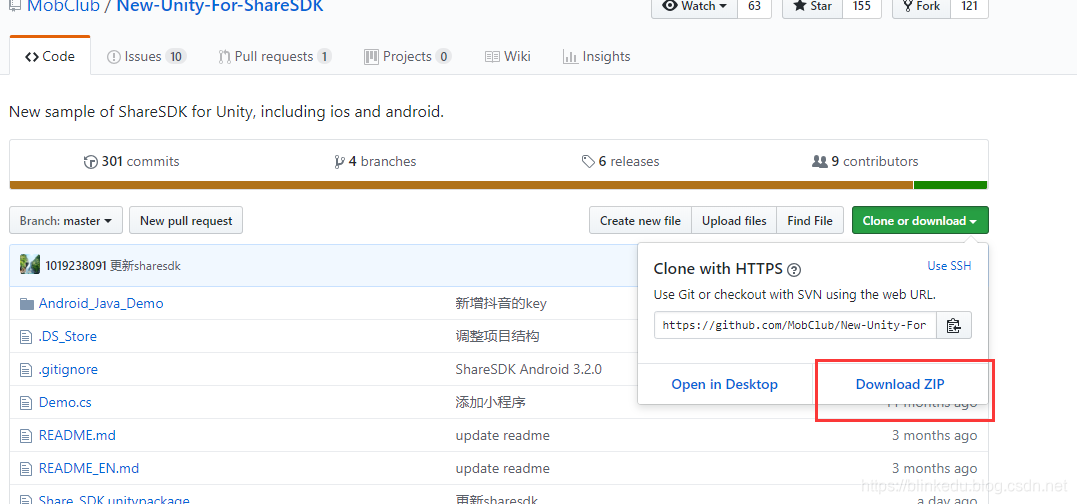View the 4 branches list
The height and width of the screenshot is (504, 1077).
point(374,161)
